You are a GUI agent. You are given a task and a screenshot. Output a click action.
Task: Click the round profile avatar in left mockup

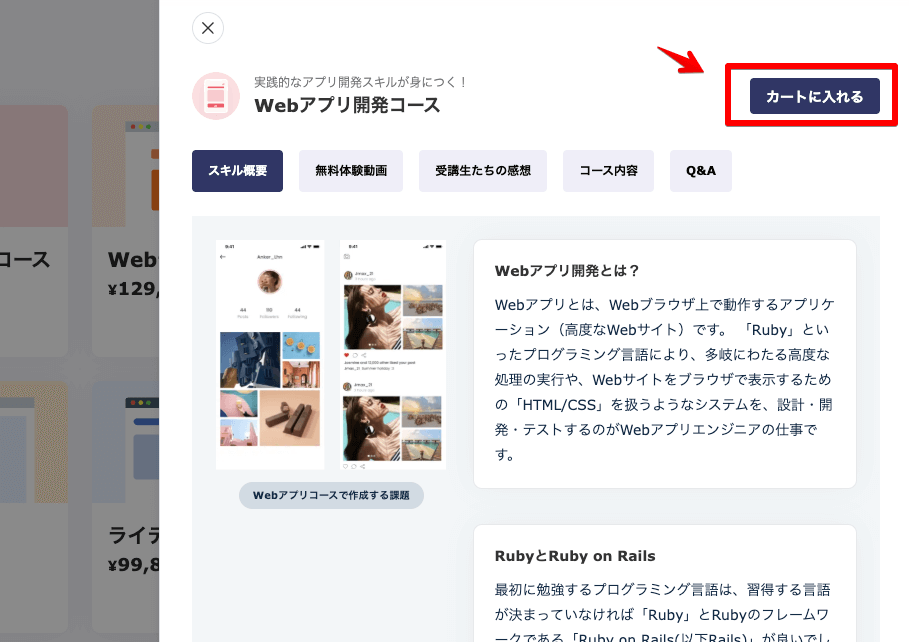coord(270,283)
